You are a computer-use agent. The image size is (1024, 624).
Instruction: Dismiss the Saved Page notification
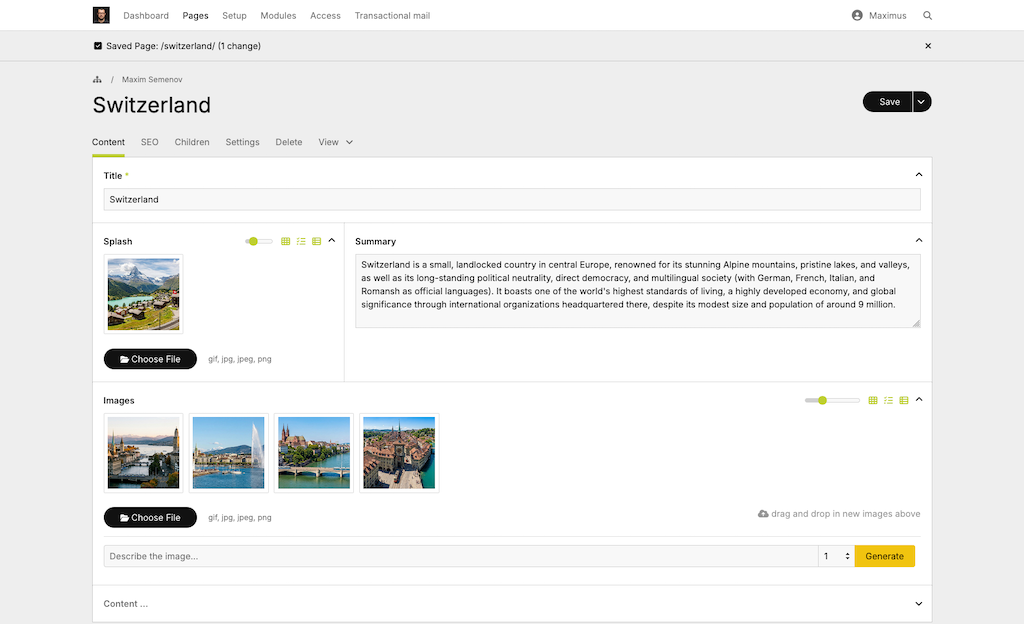click(x=927, y=46)
